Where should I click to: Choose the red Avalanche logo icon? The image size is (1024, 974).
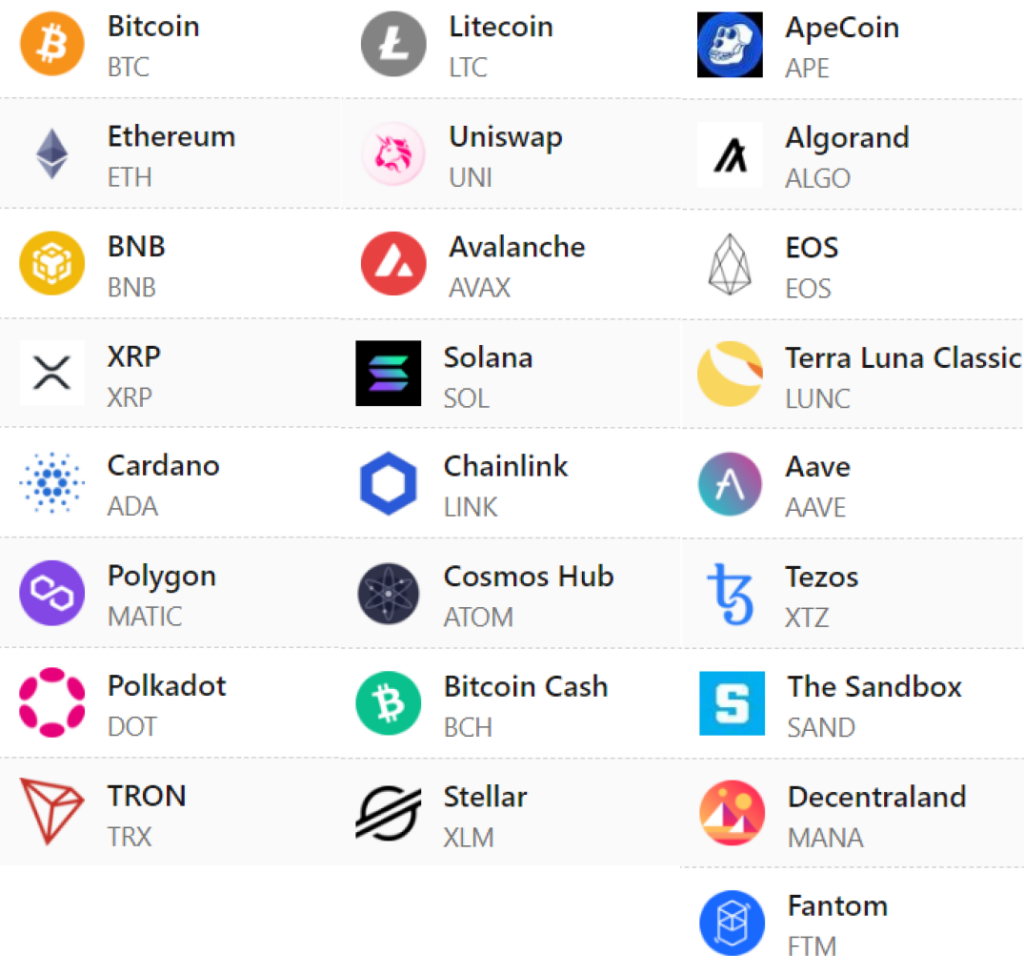(393, 264)
